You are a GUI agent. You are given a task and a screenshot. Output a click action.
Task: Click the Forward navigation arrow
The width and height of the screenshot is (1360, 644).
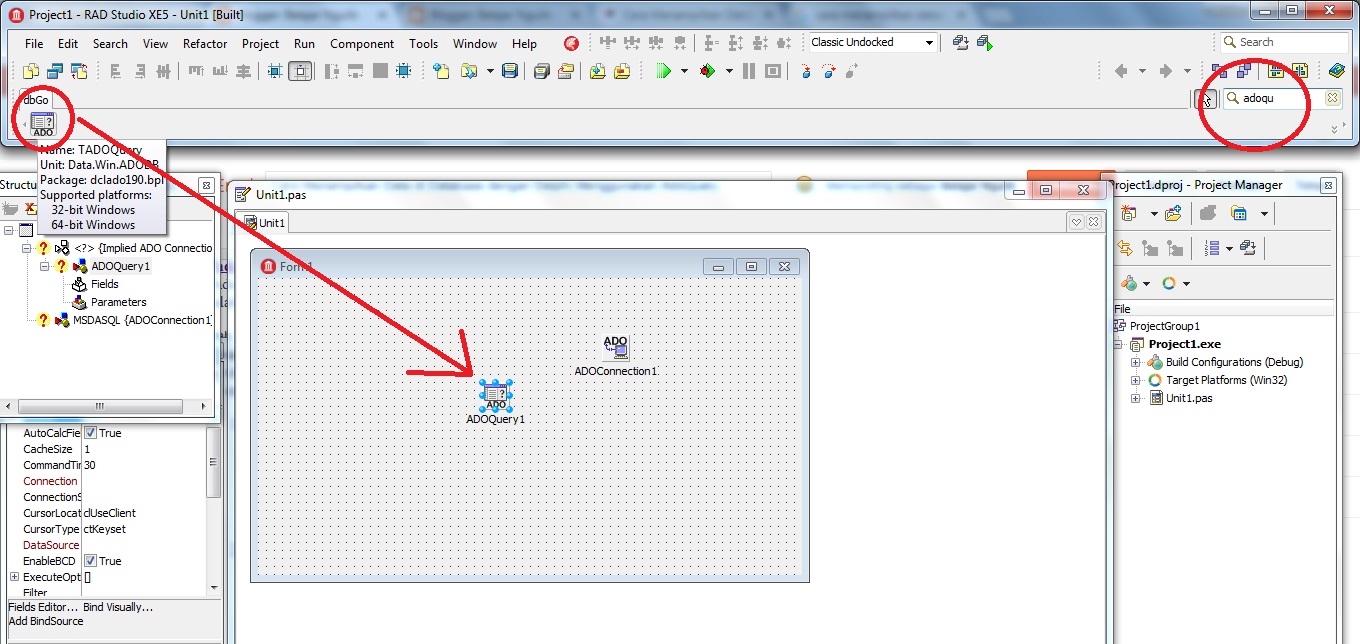point(1166,71)
